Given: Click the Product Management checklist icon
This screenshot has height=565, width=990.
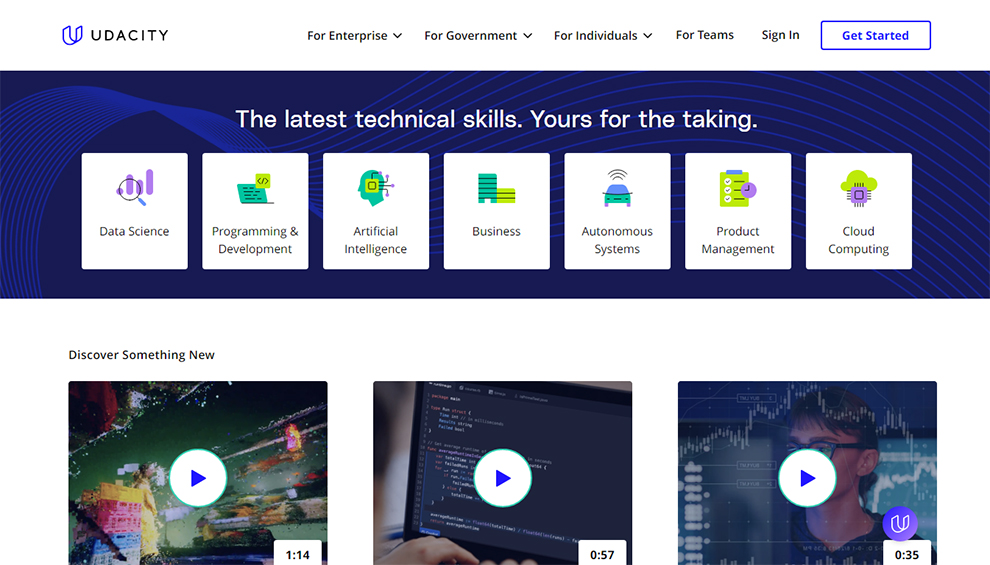Looking at the screenshot, I should pyautogui.click(x=737, y=188).
